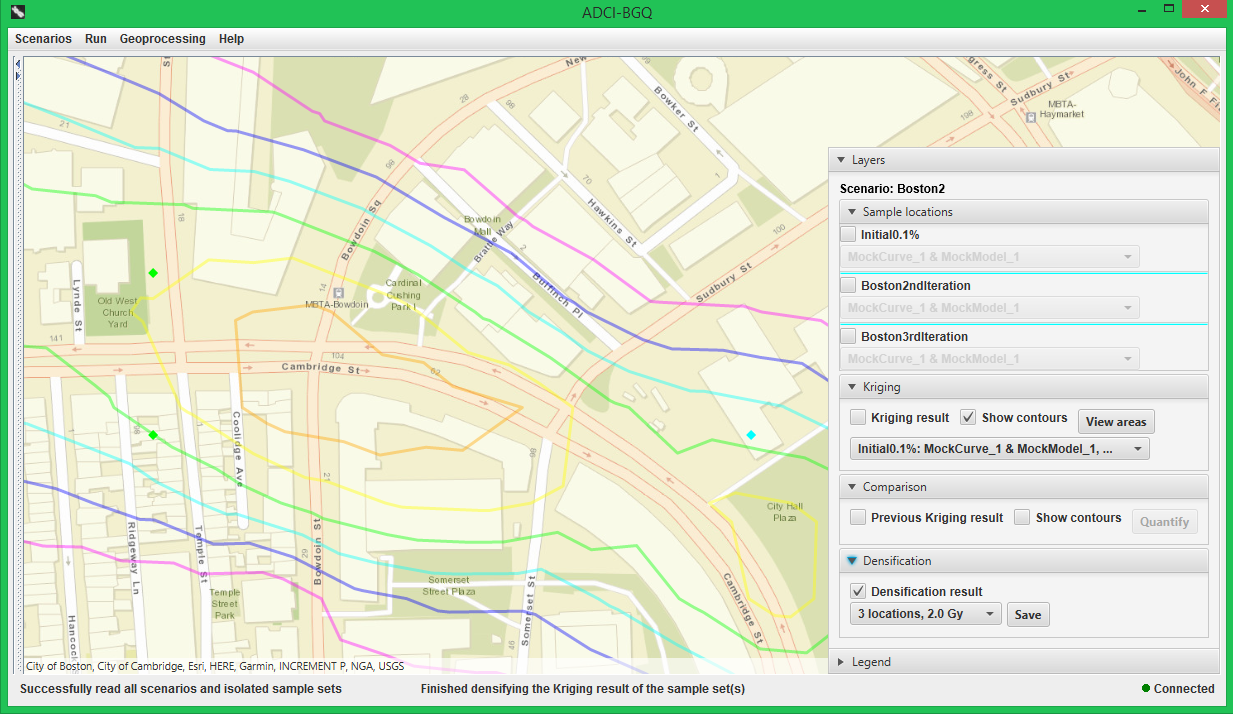Click the green Connected status indicator
Image resolution: width=1233 pixels, height=714 pixels.
coord(1147,689)
